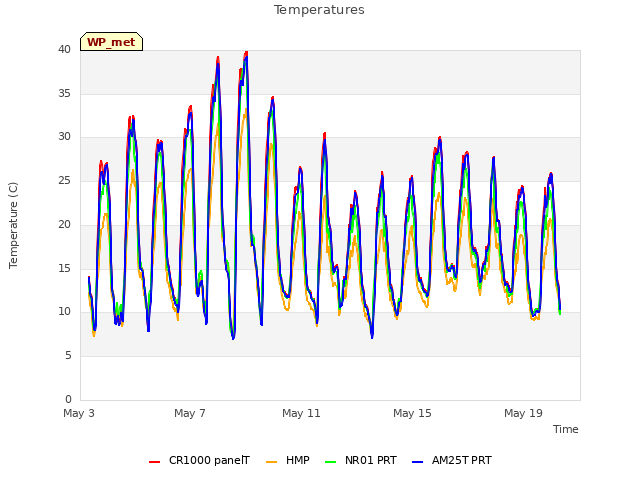
Task: Toggle the AM25T PRT legend entry
Action: coord(452,460)
